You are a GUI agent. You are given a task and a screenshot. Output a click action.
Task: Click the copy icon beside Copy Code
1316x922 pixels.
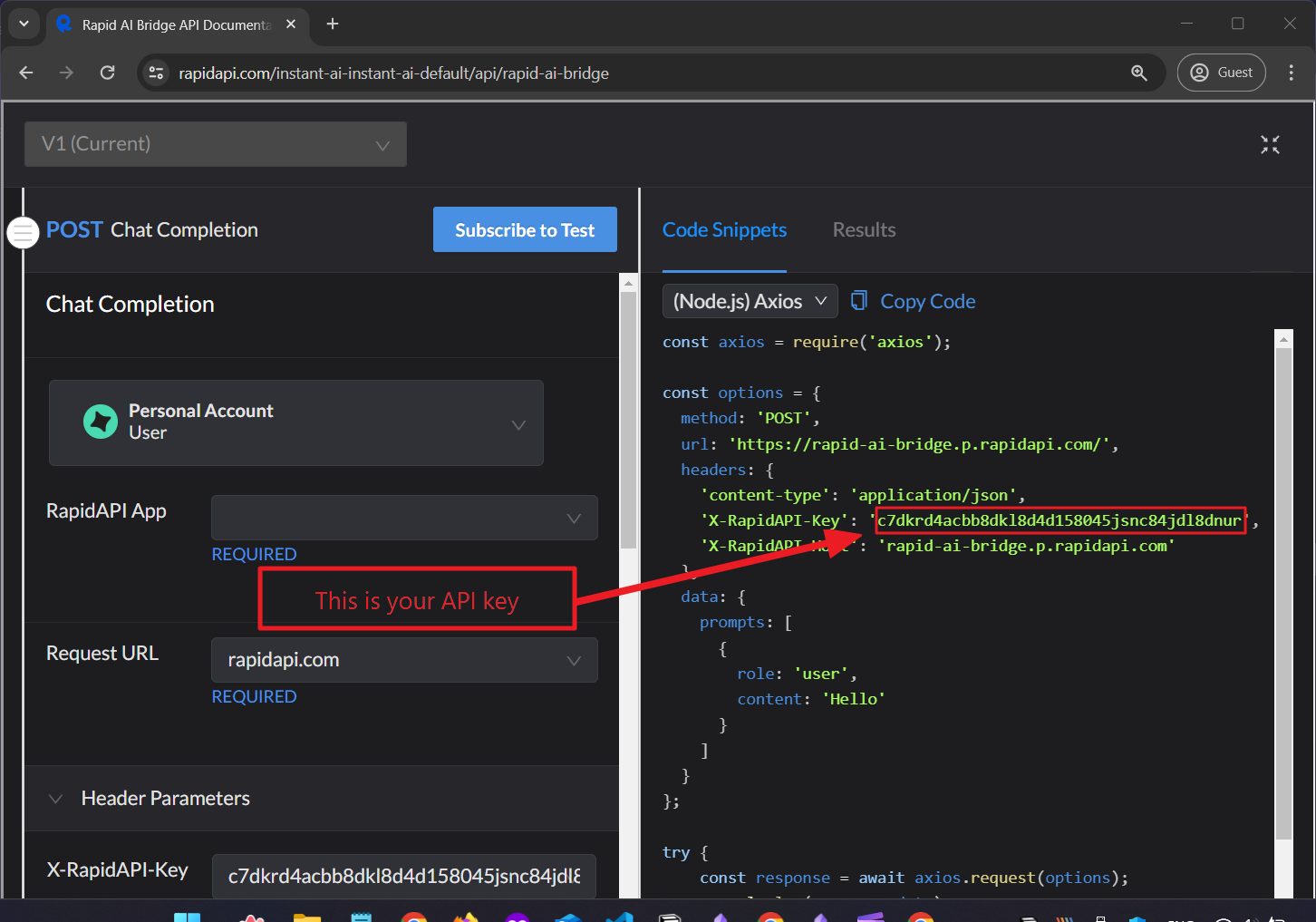point(859,300)
